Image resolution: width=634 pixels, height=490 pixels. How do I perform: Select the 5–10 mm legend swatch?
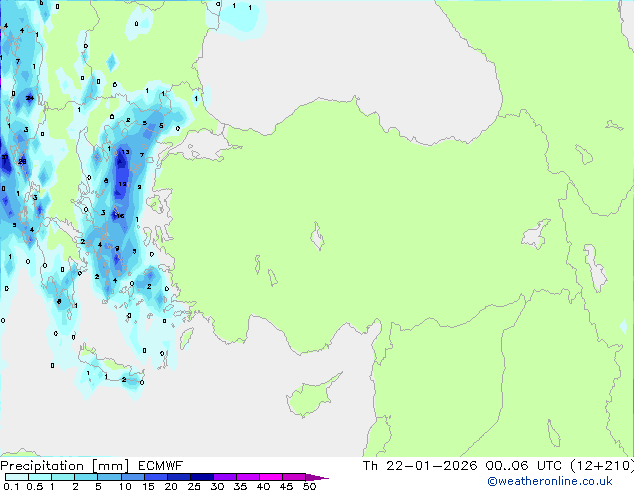[109, 477]
